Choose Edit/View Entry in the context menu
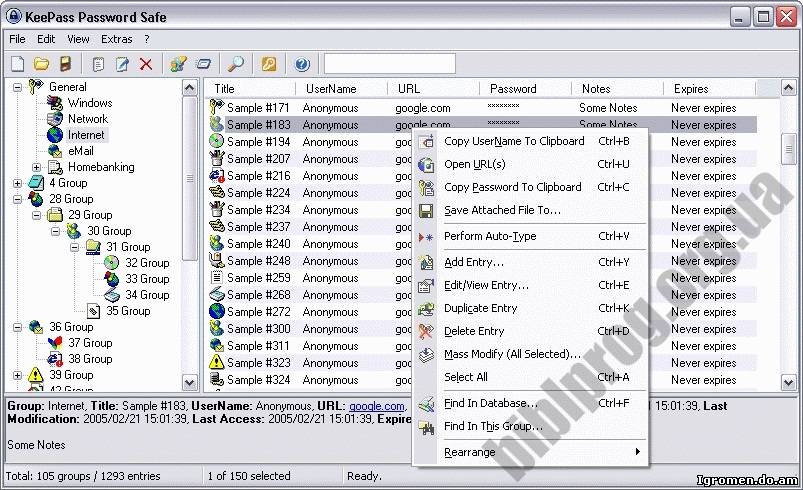The height and width of the screenshot is (490, 803). [x=531, y=285]
